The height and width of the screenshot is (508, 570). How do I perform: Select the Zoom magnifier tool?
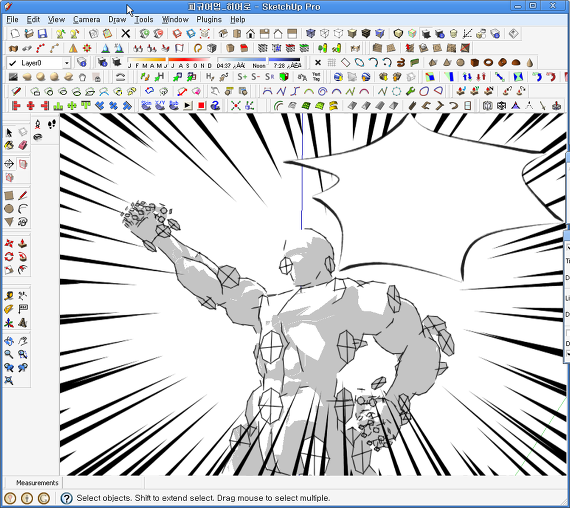click(x=9, y=354)
